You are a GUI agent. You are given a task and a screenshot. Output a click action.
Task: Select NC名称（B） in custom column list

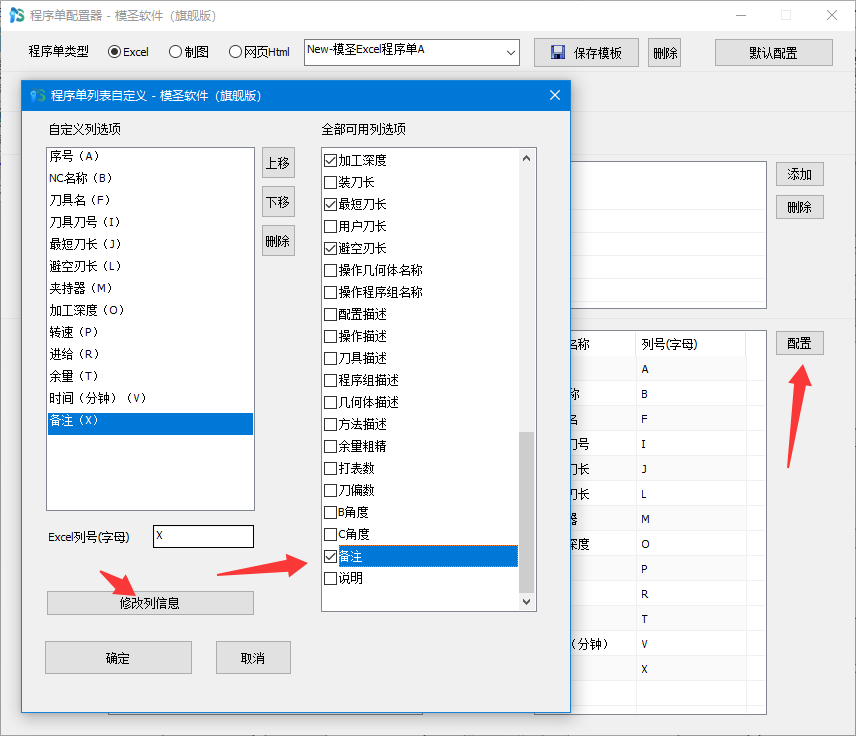[150, 178]
